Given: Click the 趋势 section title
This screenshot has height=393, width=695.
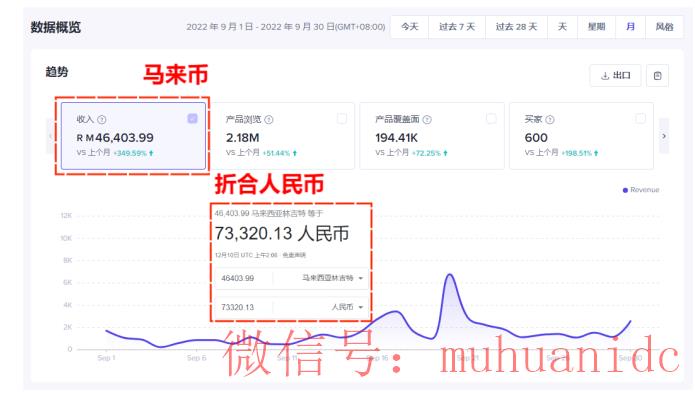Looking at the screenshot, I should pos(57,72).
